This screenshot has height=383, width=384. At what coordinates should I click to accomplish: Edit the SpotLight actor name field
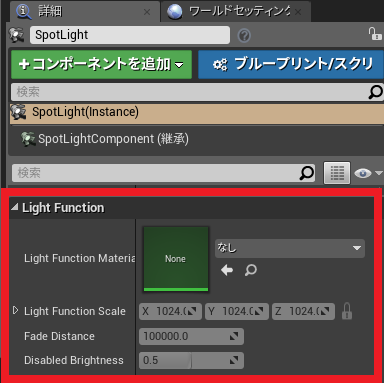tap(130, 35)
